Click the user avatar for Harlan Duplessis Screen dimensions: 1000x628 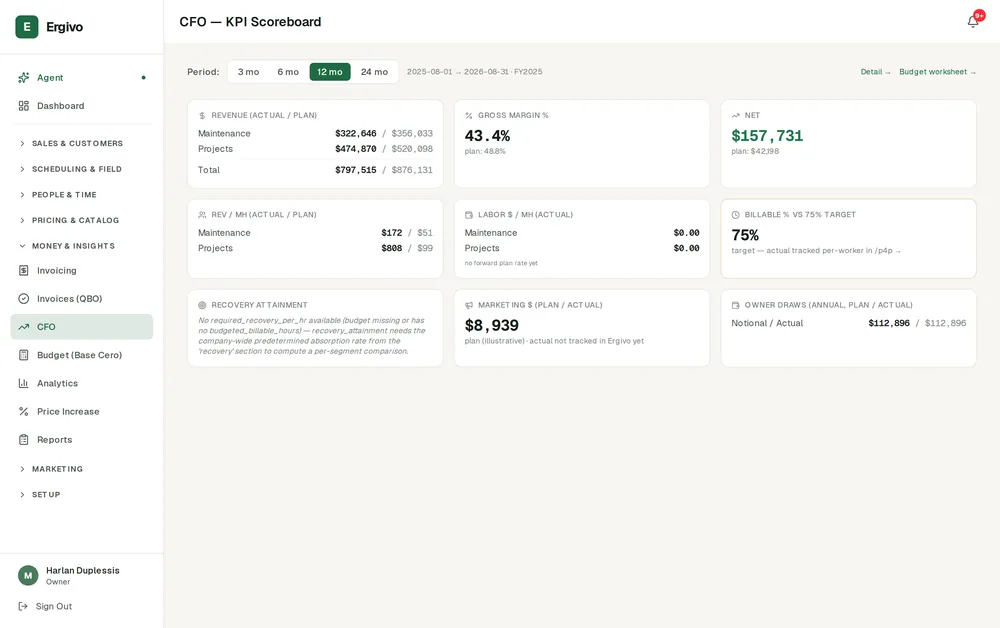[x=28, y=575]
